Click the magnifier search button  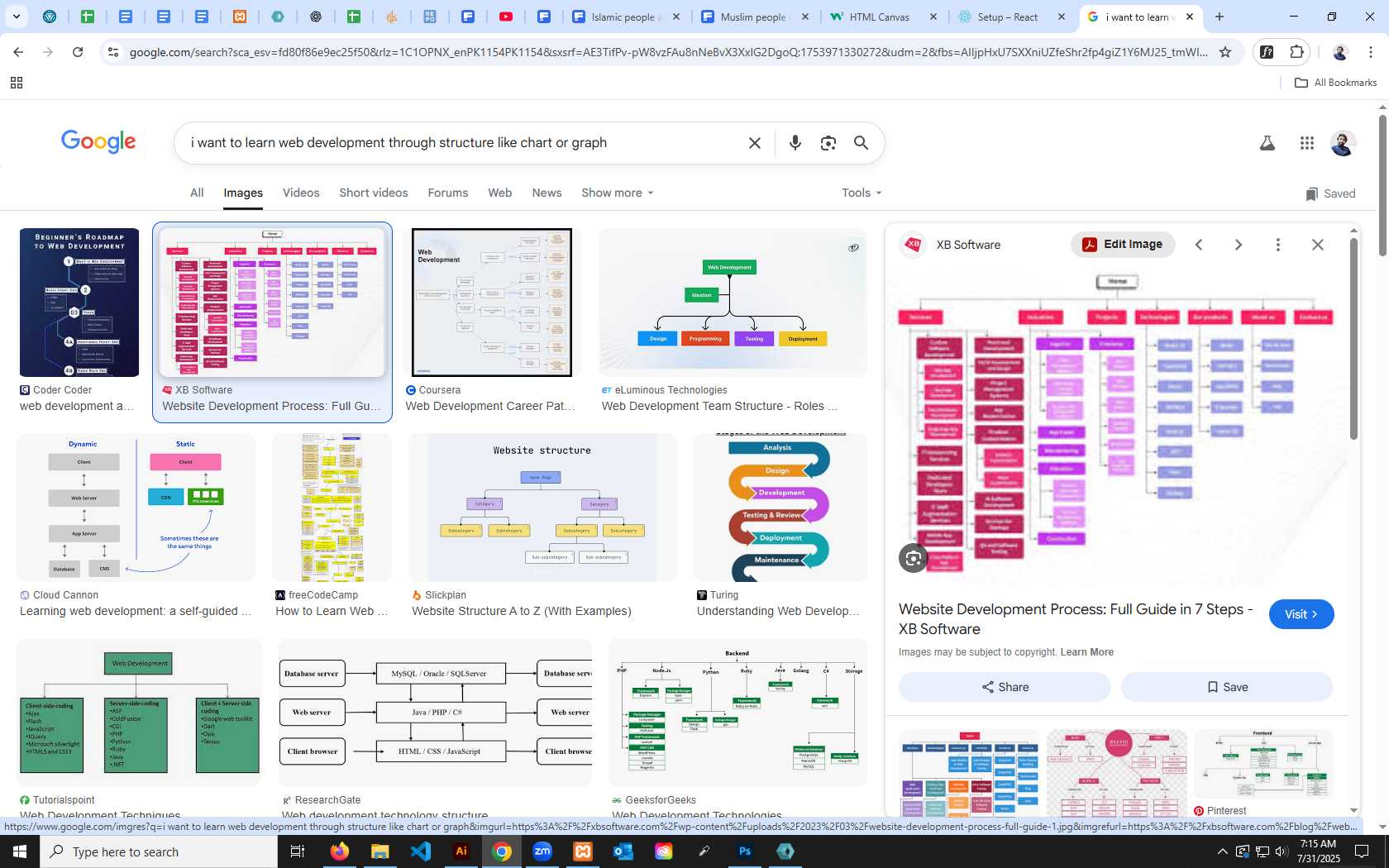pyautogui.click(x=861, y=143)
